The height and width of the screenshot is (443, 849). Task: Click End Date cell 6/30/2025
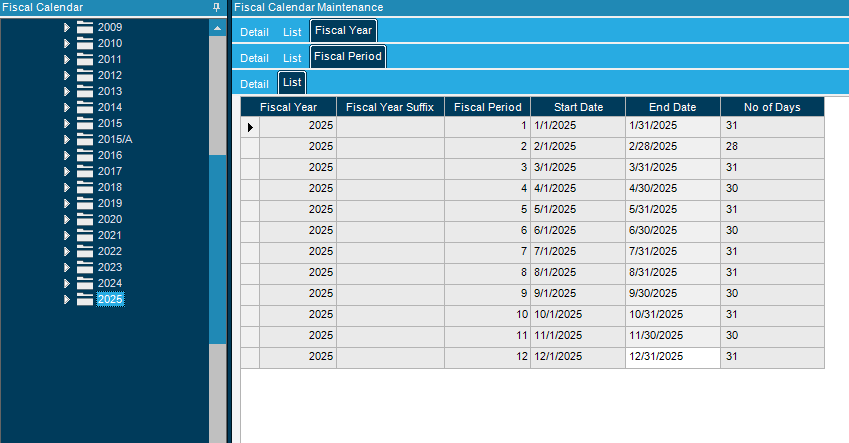[673, 232]
